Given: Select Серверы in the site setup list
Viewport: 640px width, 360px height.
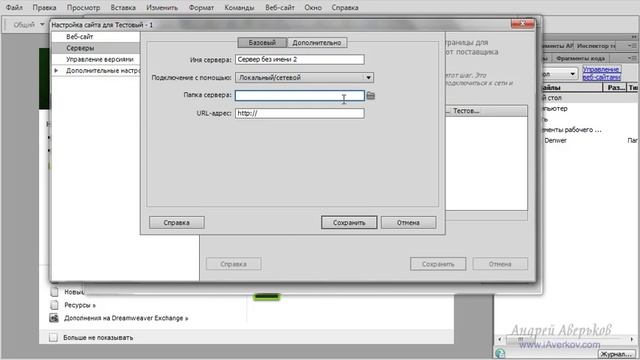Looking at the screenshot, I should (96, 48).
